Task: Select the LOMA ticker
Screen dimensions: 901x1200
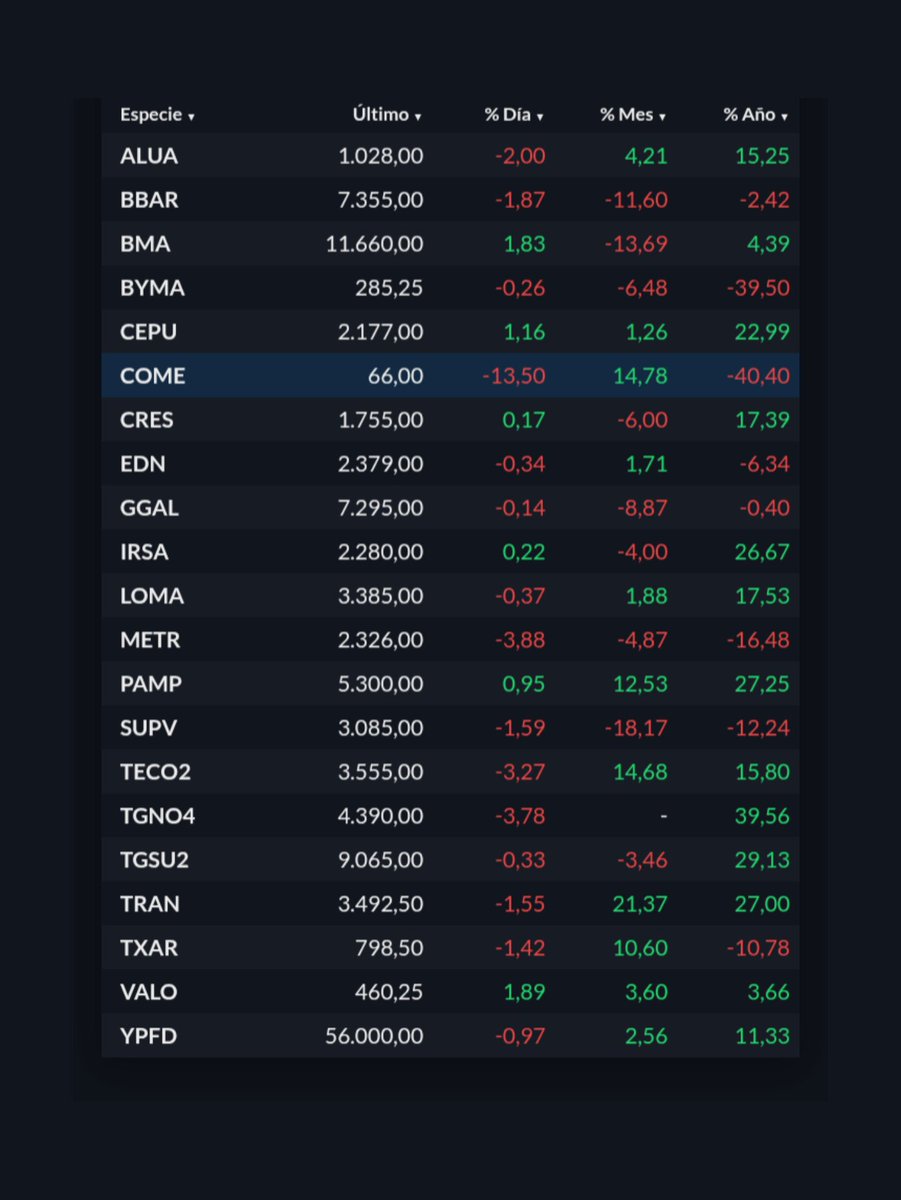Action: tap(152, 596)
